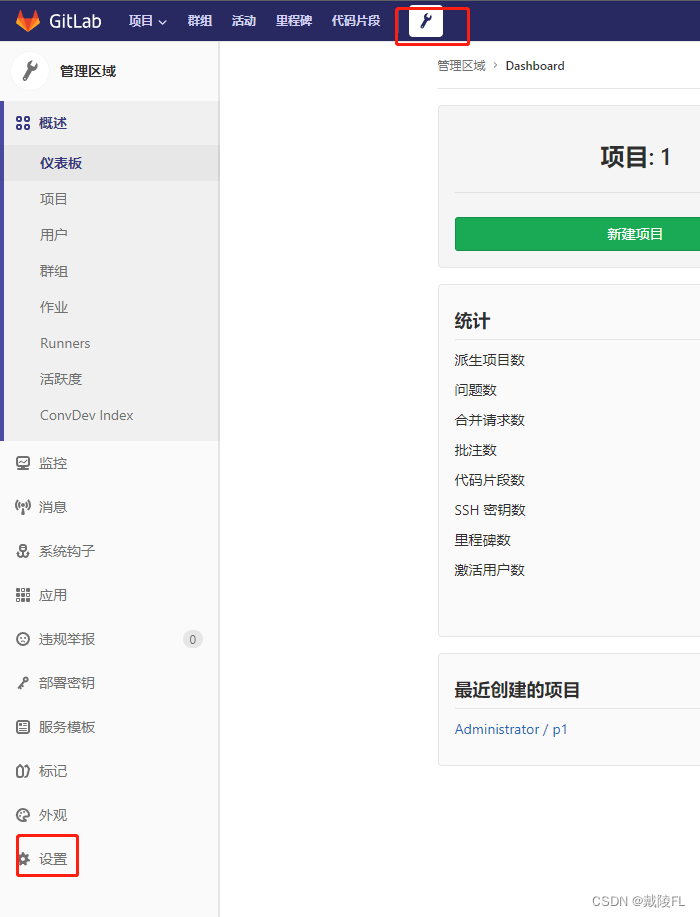This screenshot has height=917, width=700.
Task: Click the 违规举报 count badge 0
Action: (x=193, y=639)
